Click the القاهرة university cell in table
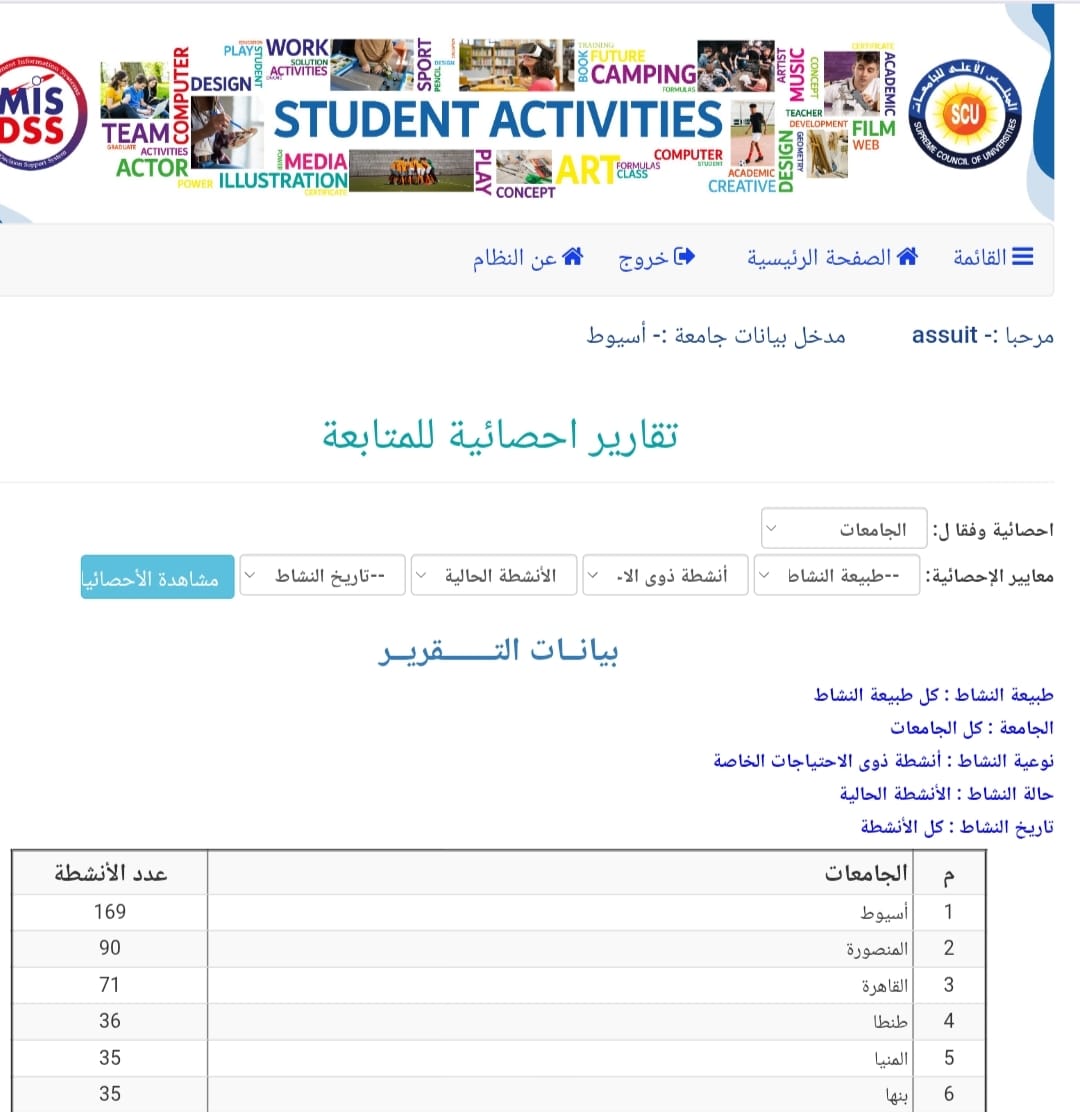Viewport: 1080px width, 1112px height. click(884, 985)
